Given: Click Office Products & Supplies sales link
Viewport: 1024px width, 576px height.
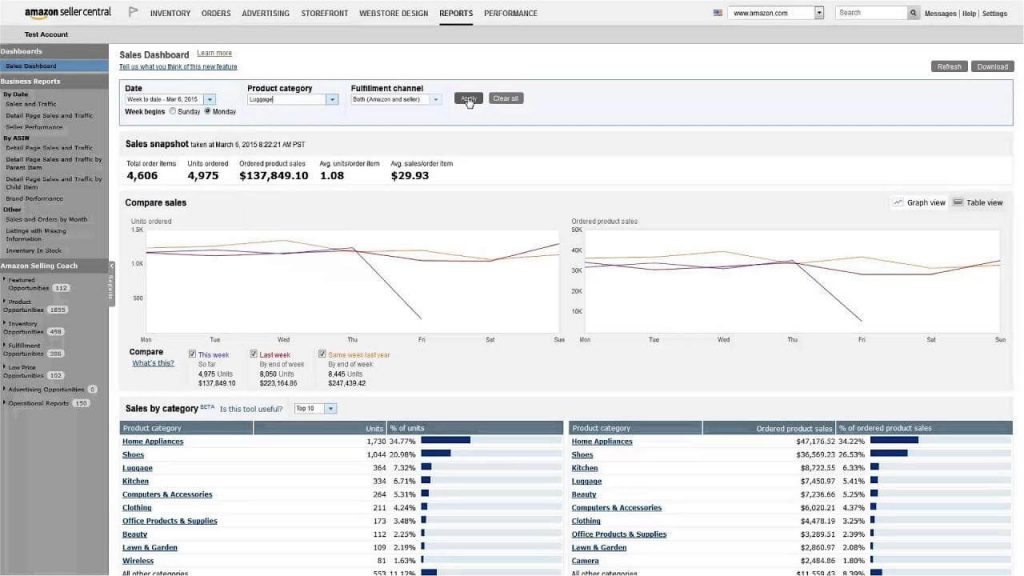Looking at the screenshot, I should point(619,534).
